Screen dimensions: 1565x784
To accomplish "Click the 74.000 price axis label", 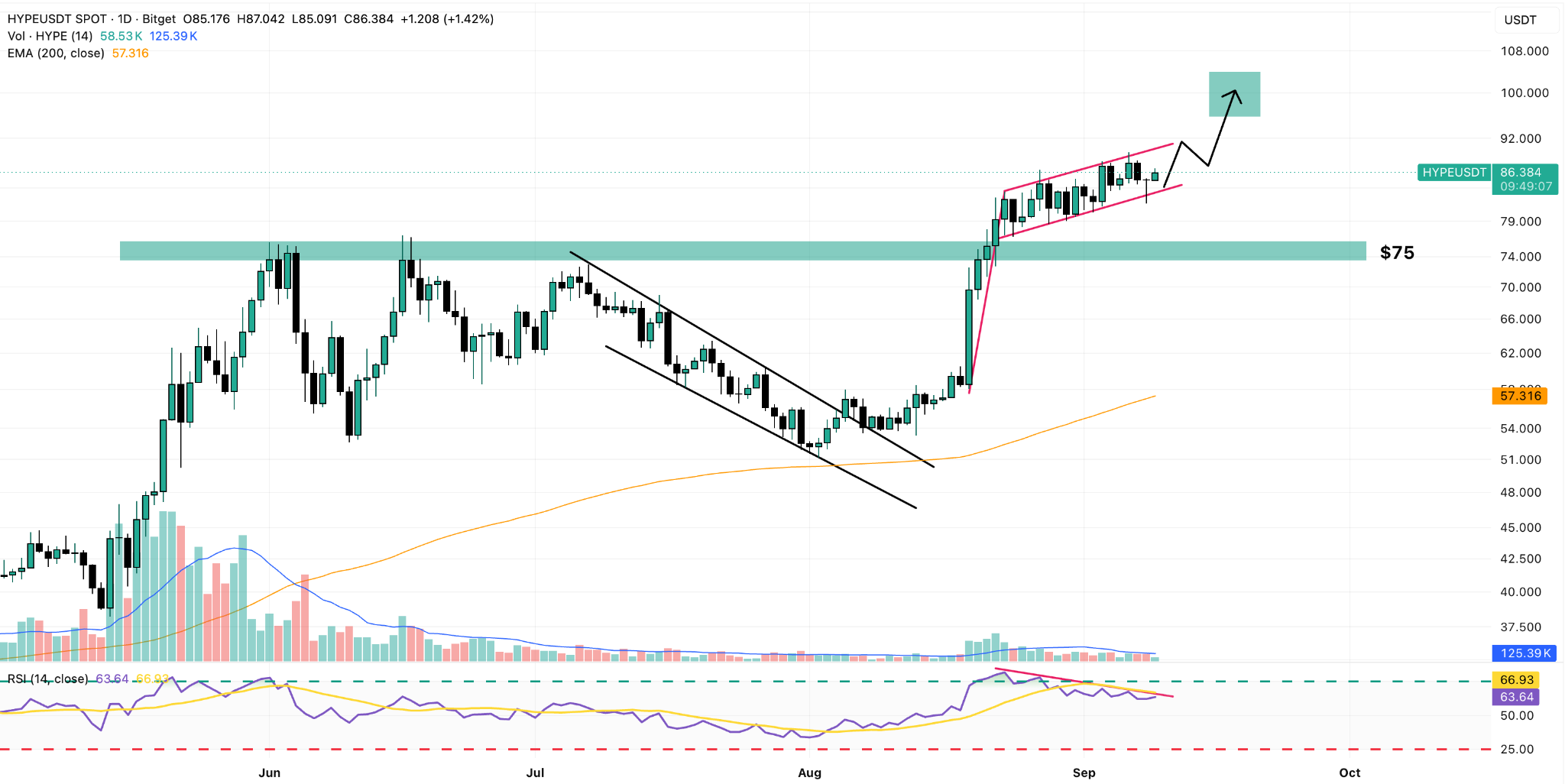I will [x=1521, y=257].
